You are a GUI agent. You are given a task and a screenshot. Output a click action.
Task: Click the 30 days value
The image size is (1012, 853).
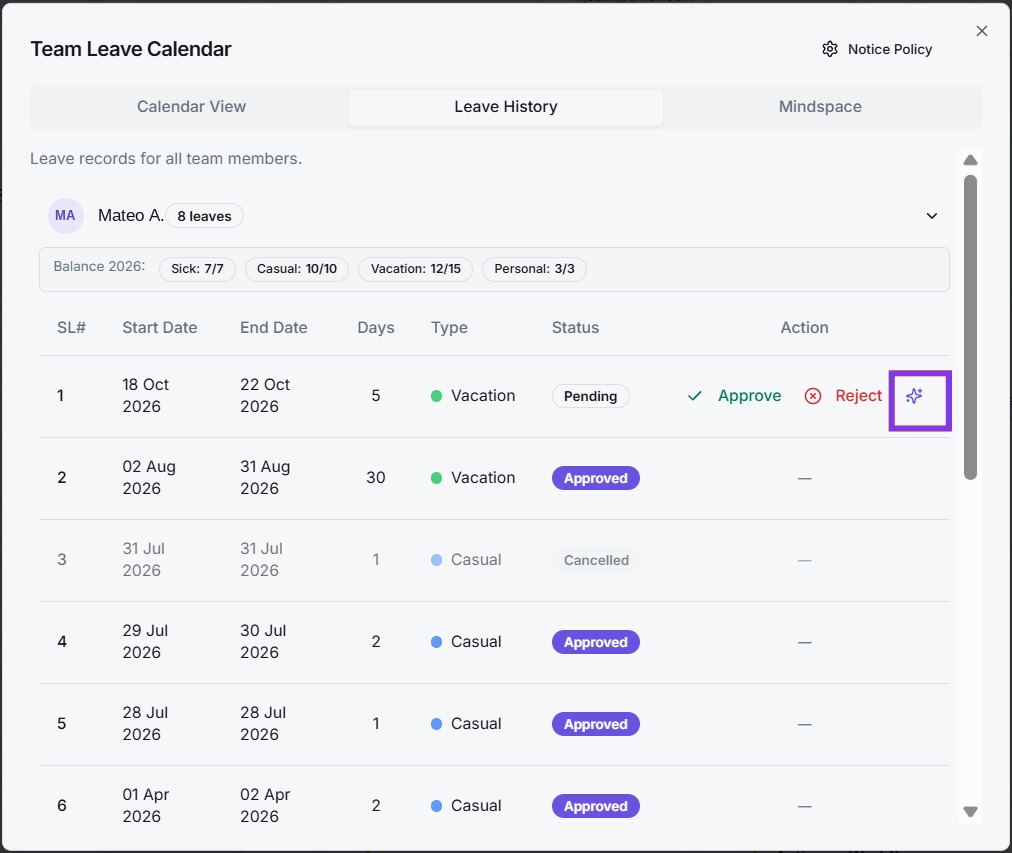(x=376, y=477)
